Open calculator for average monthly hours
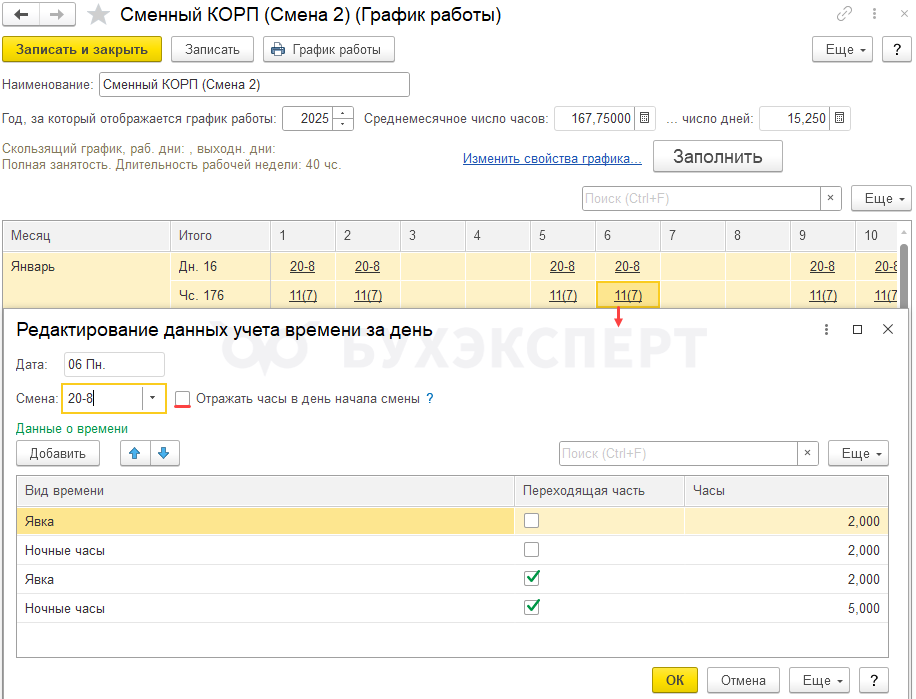Viewport: 916px width, 699px height. click(x=646, y=118)
